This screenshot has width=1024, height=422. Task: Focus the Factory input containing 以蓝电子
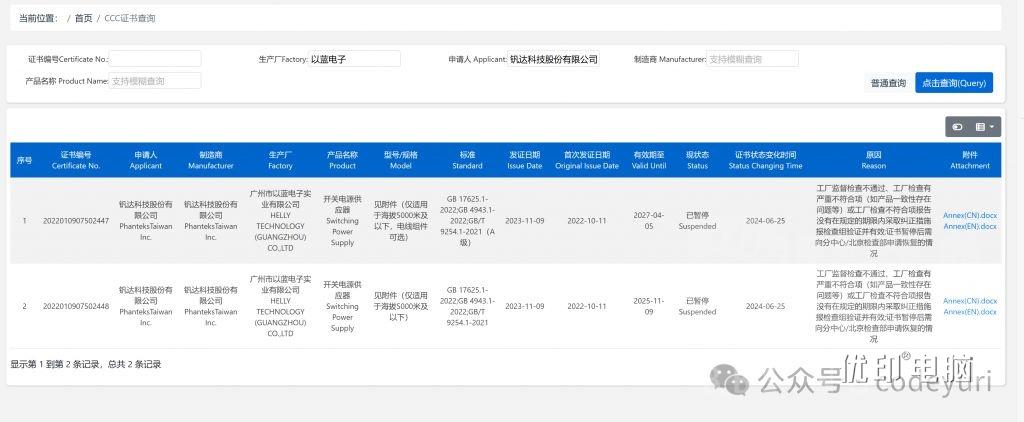354,59
